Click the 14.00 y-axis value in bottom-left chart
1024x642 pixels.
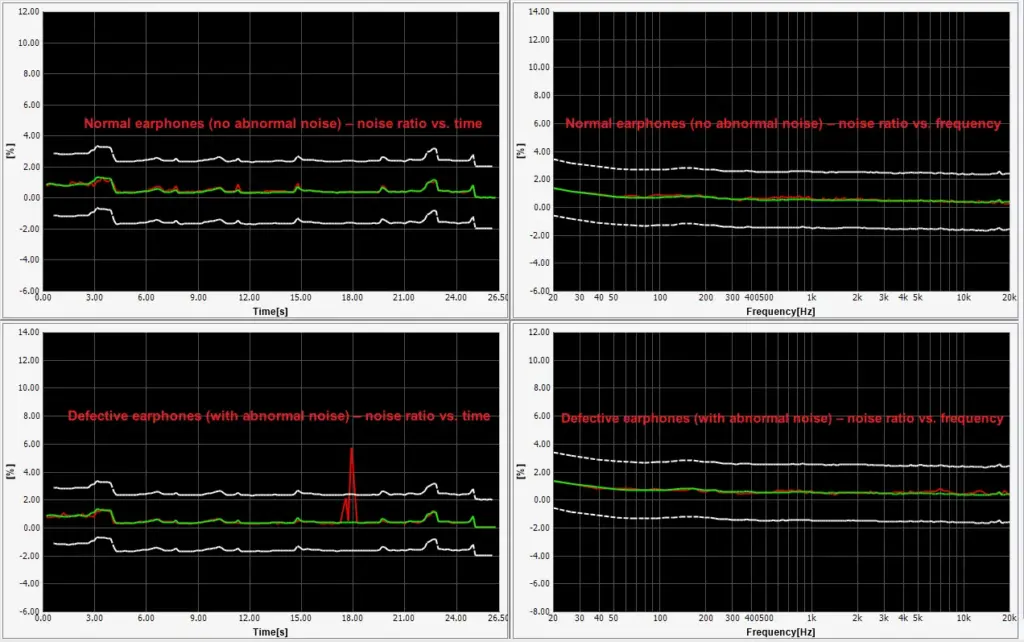tap(28, 332)
